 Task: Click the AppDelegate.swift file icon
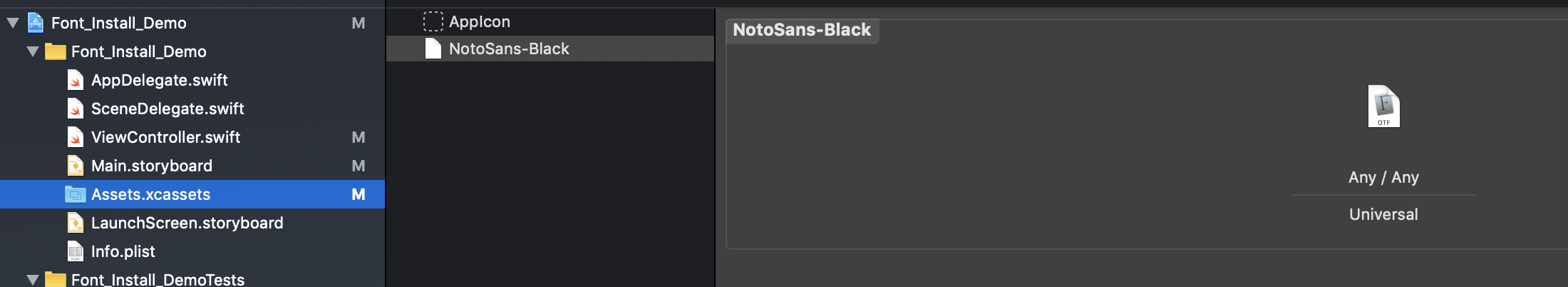point(76,80)
